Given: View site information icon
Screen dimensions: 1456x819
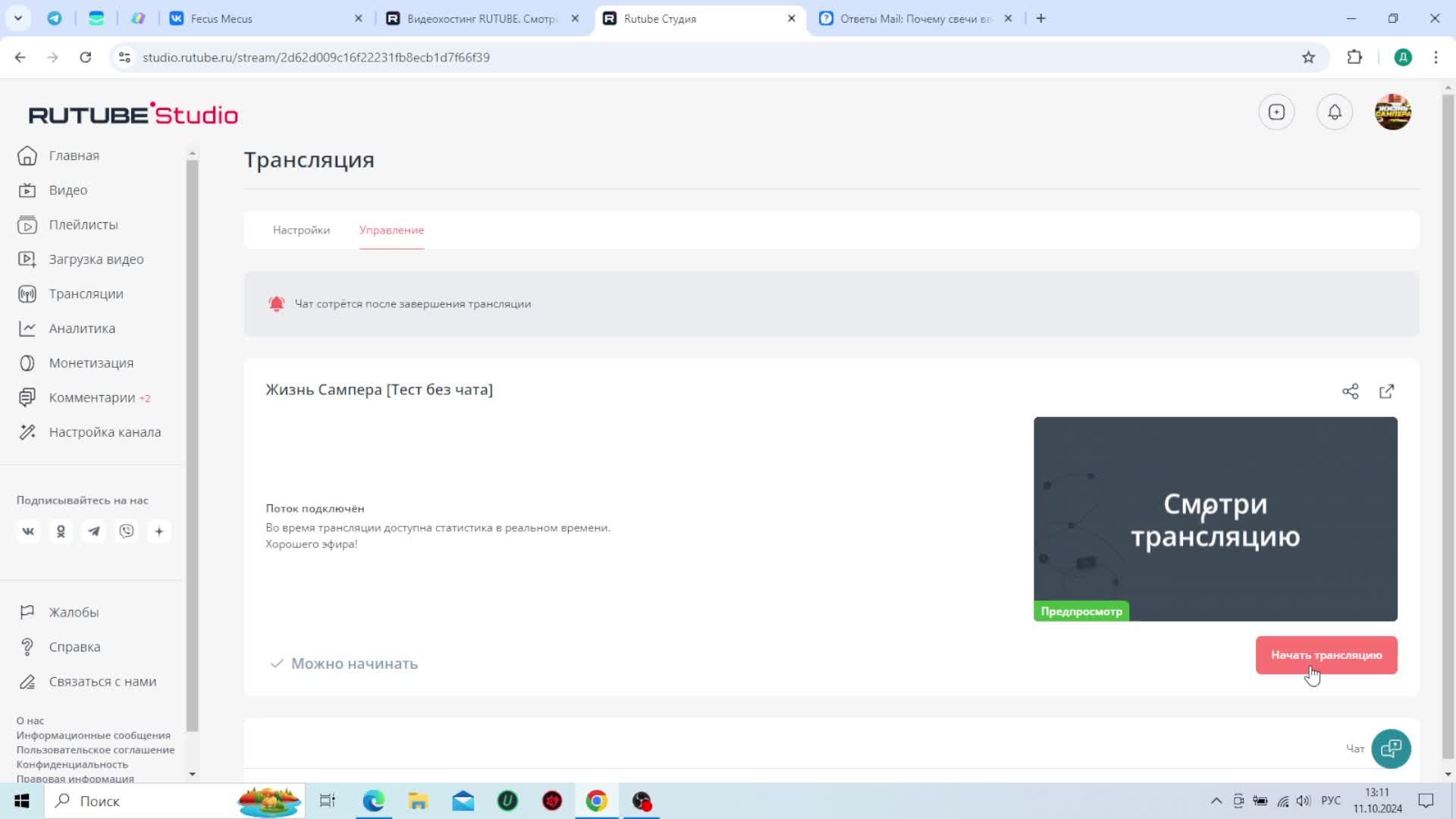Looking at the screenshot, I should point(125,57).
